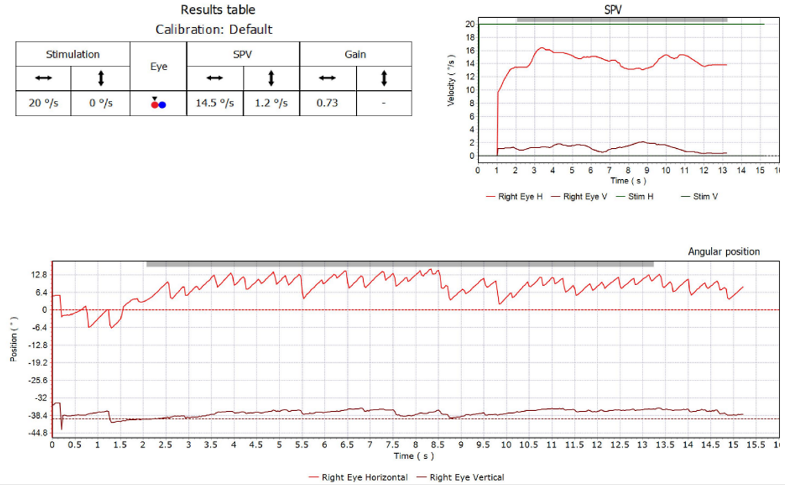Click 'Time ( s )' label under SPV chart
Viewport: 785px width, 485px height.
[628, 181]
